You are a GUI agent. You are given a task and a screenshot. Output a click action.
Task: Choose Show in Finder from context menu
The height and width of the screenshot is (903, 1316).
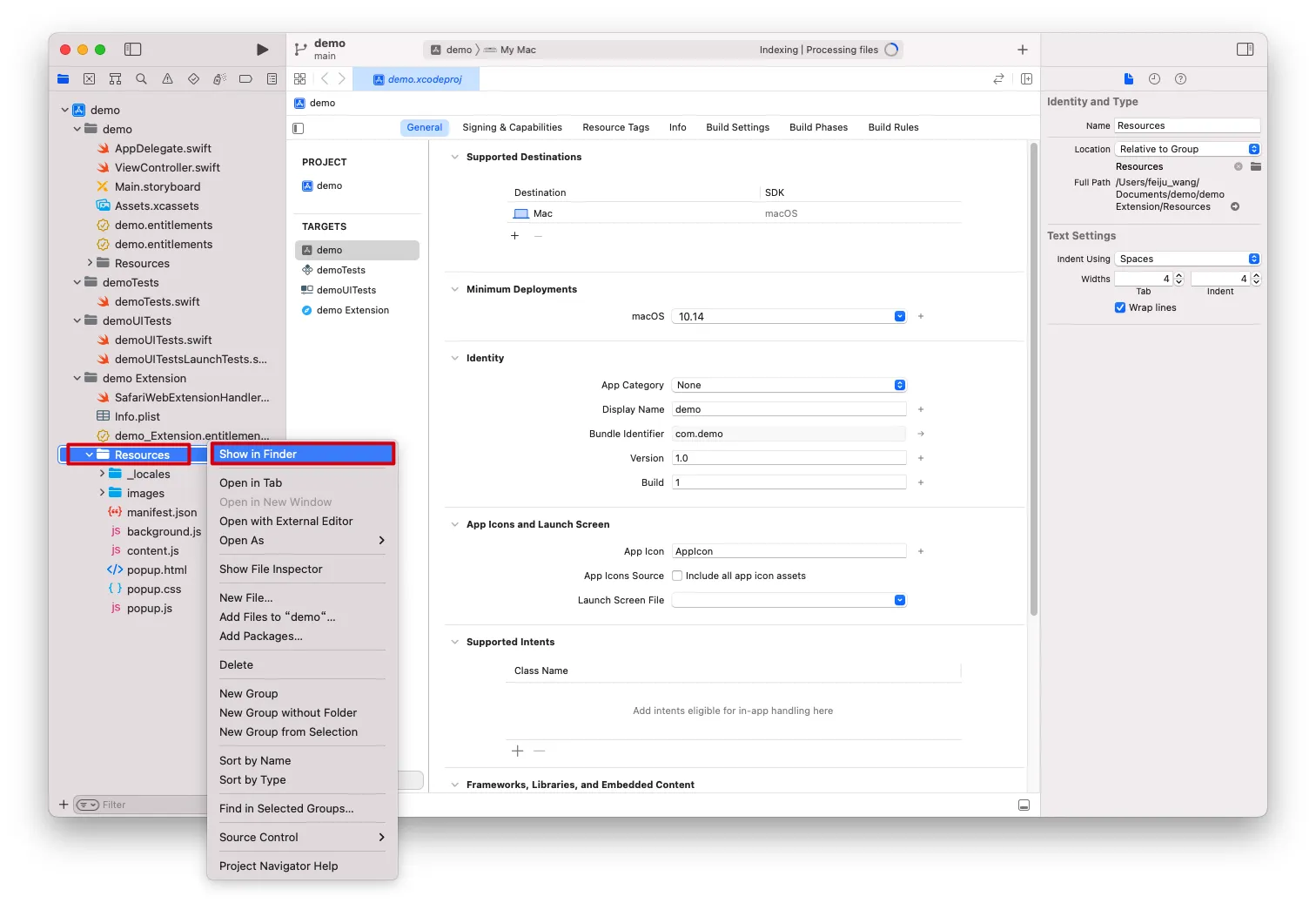click(303, 455)
